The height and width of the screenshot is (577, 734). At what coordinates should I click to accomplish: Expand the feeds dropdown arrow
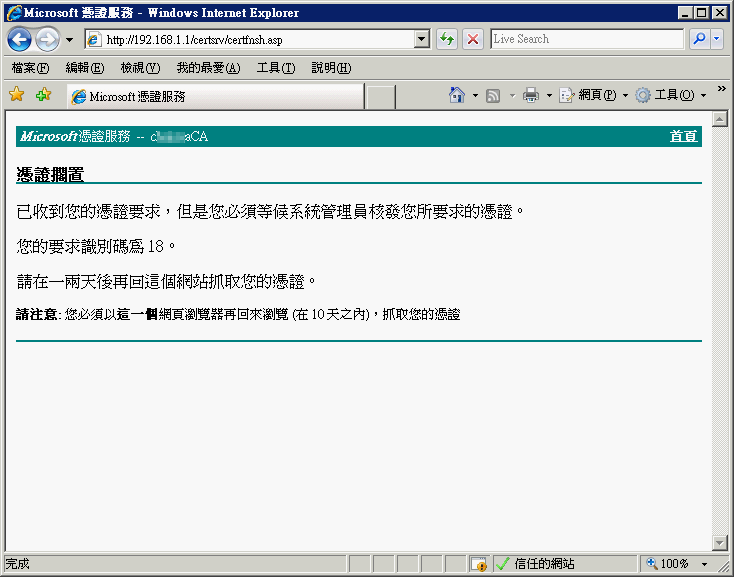tap(512, 95)
